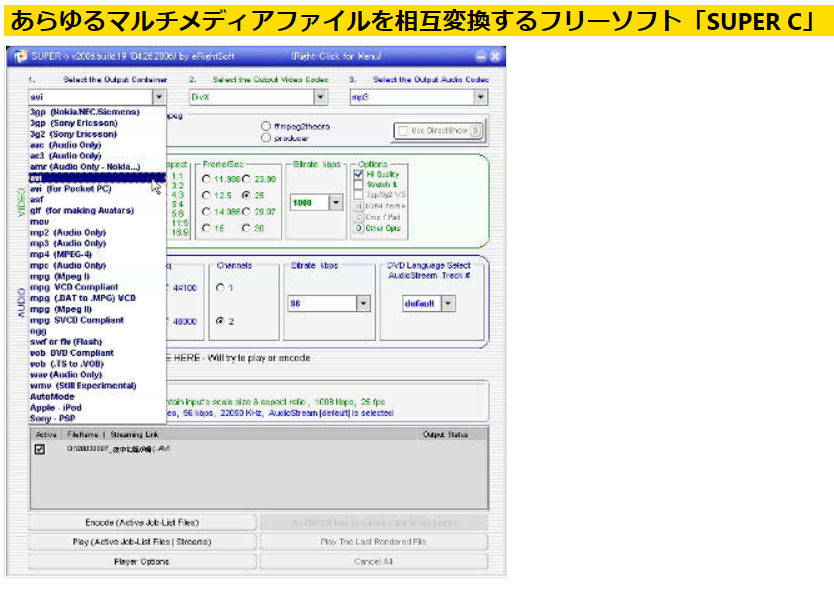
Task: Choose ogg container from the list
Action: point(38,331)
